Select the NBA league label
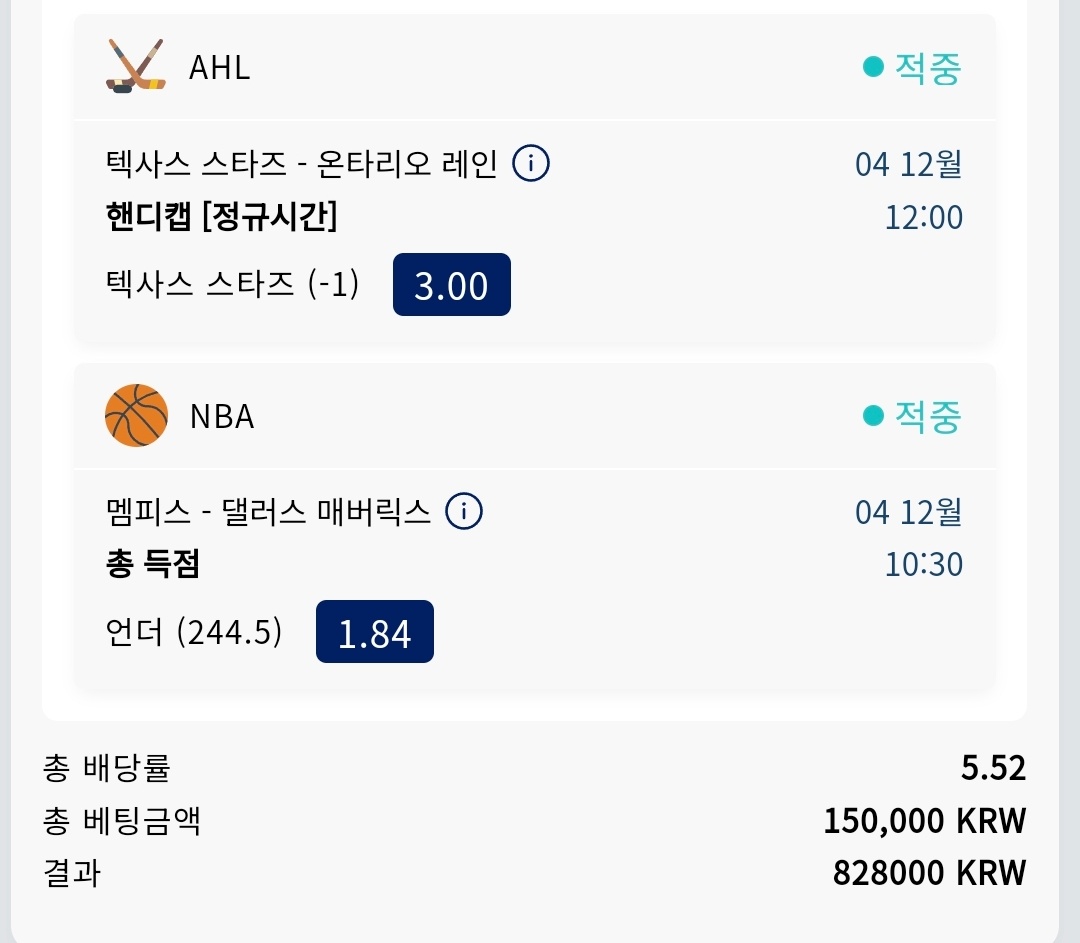The image size is (1080, 943). [x=222, y=416]
